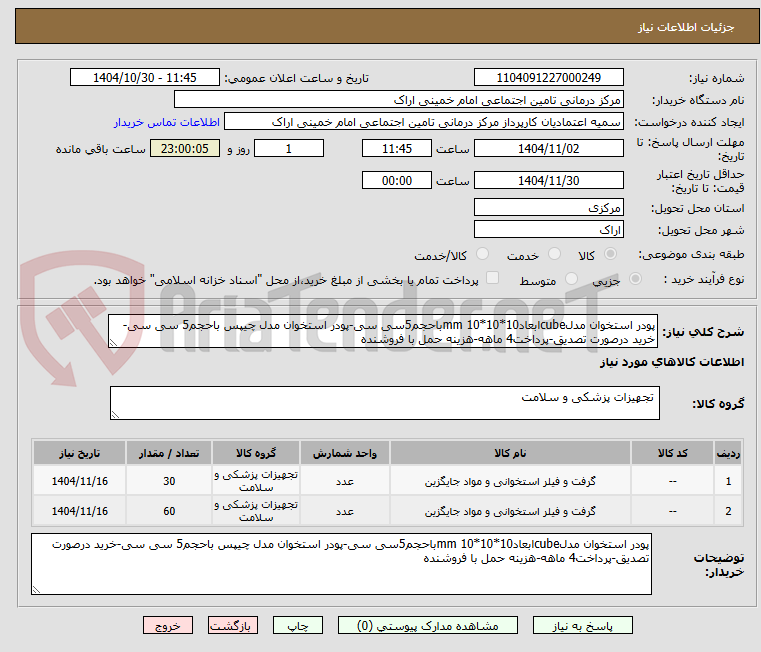Click the remaining time counter 23:00:05
This screenshot has height=652, width=761.
pos(184,148)
